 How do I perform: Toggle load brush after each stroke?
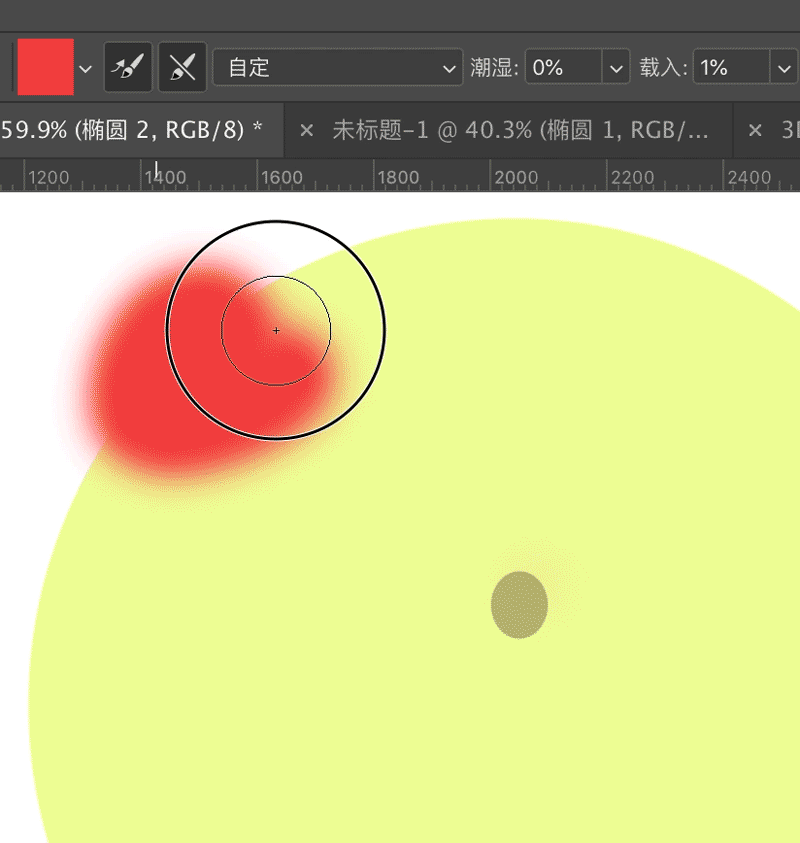[128, 67]
